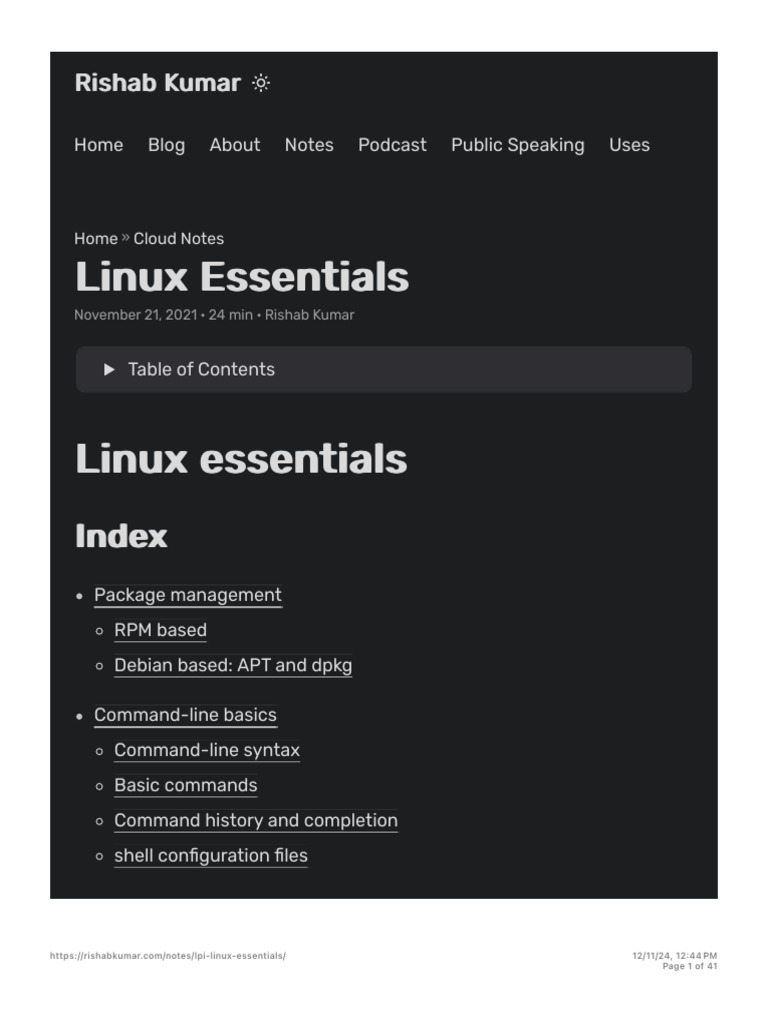Open the Home navigation item
The height and width of the screenshot is (1024, 768).
click(x=99, y=145)
